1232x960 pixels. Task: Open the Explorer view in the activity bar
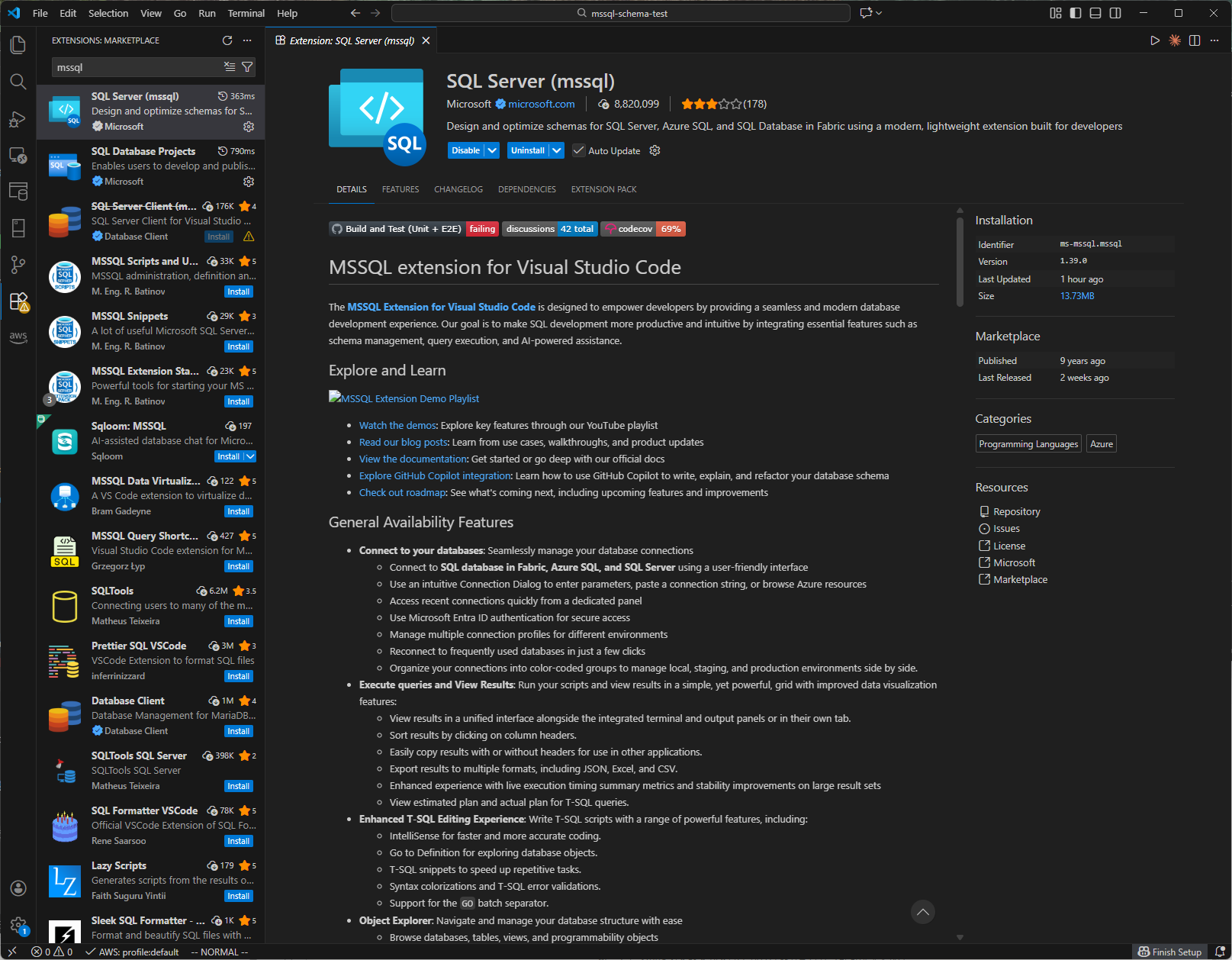pos(18,45)
